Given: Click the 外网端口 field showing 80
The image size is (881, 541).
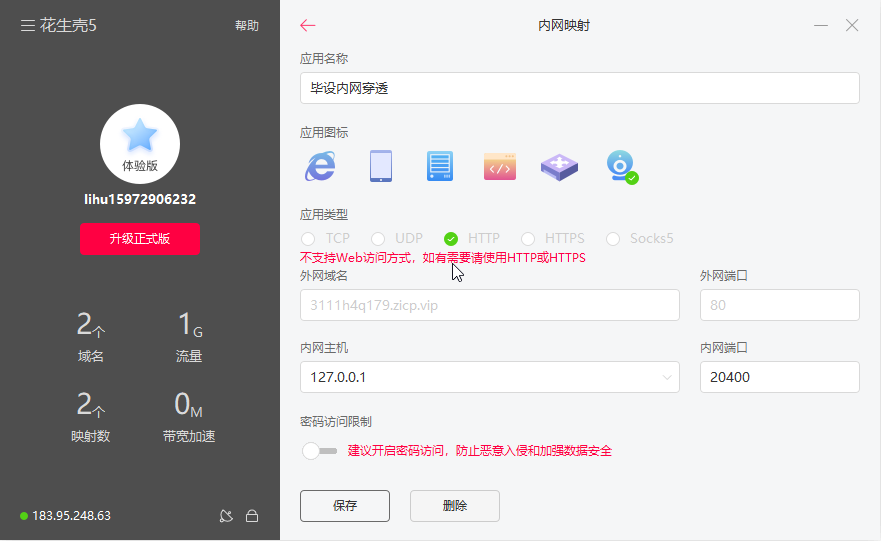Looking at the screenshot, I should 780,305.
